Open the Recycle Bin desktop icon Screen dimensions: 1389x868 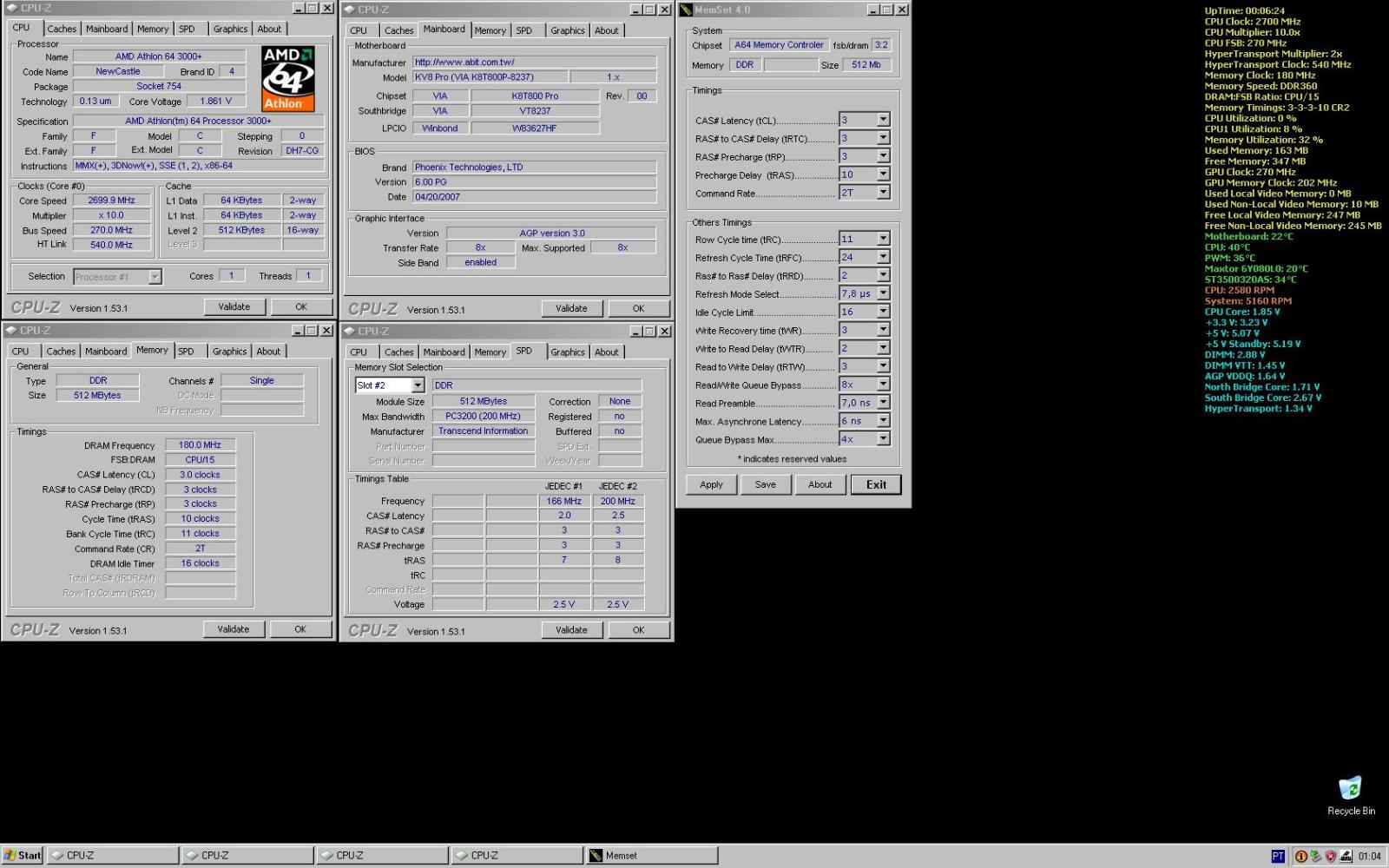[1350, 796]
